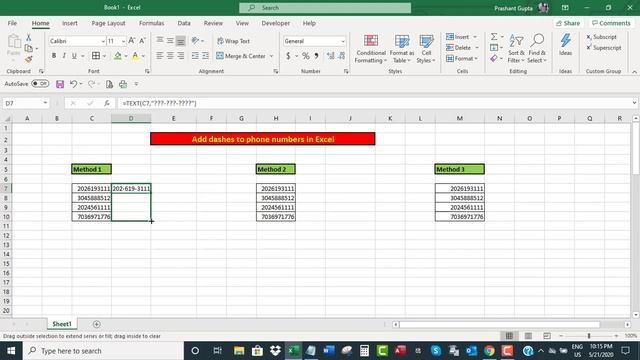Viewport: 640px width, 360px height.
Task: Apply Comma Style format
Action: click(316, 56)
